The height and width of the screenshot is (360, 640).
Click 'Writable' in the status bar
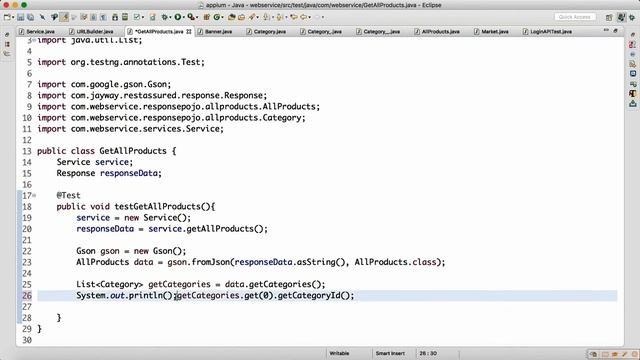pos(339,353)
